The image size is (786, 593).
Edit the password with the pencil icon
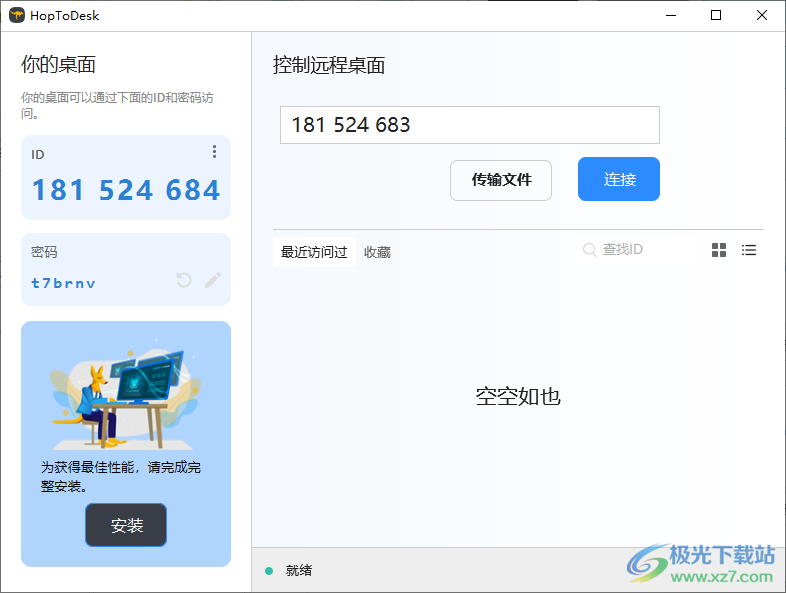click(x=213, y=280)
